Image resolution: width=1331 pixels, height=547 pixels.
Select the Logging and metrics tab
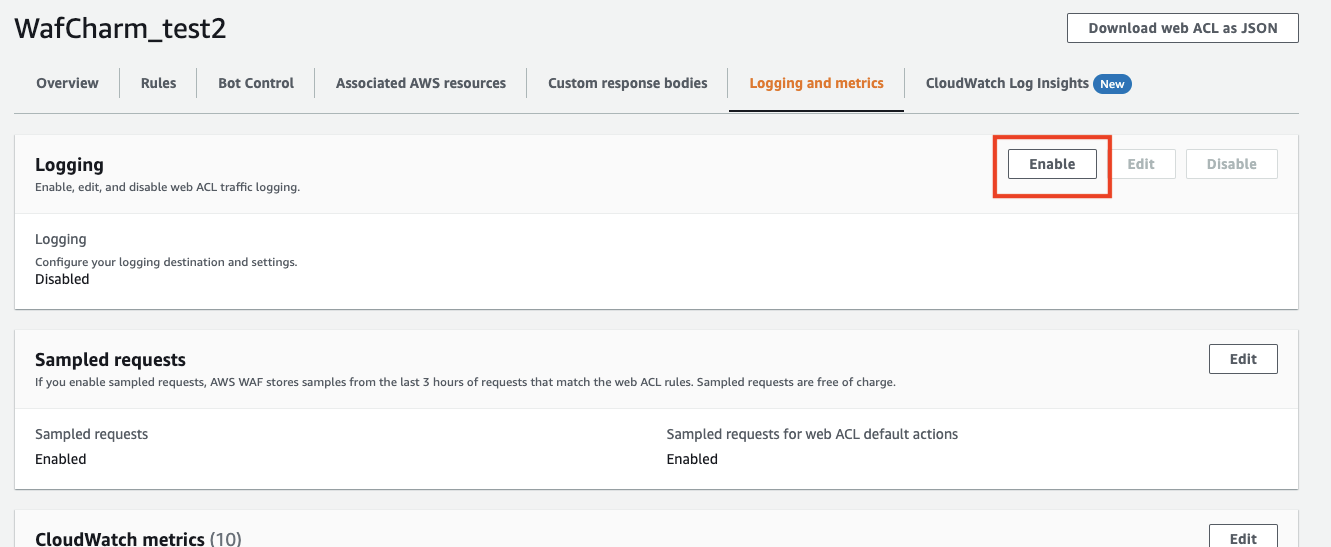816,83
